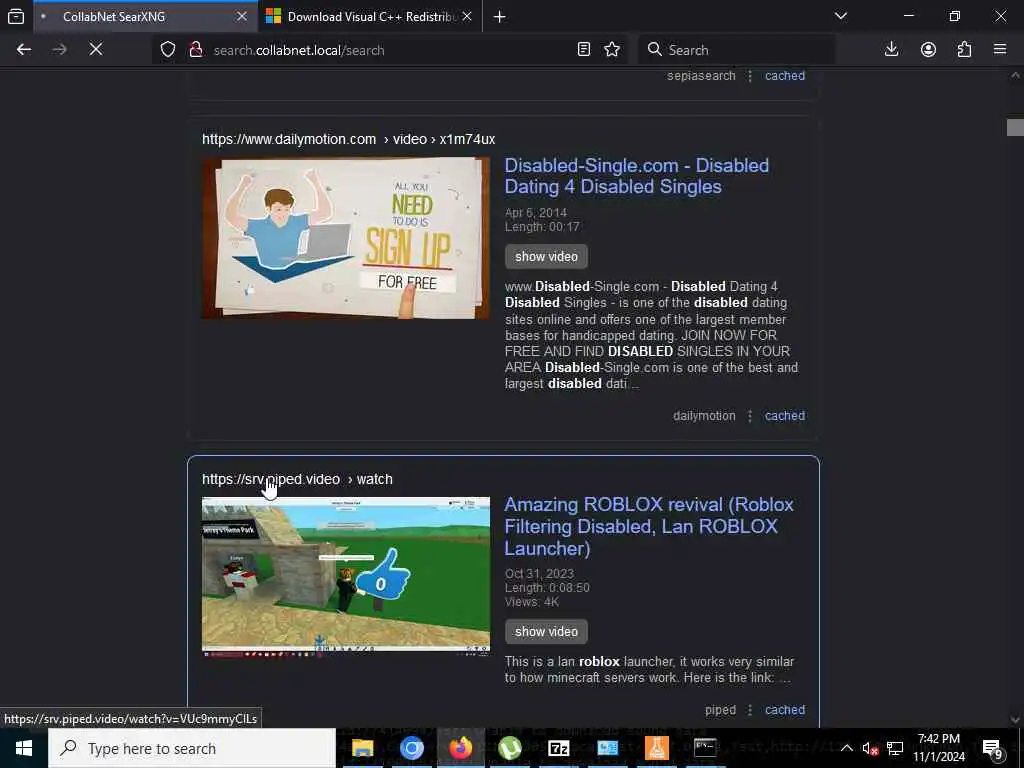Open the command prompt taskbar icon
The height and width of the screenshot is (768, 1024).
click(x=705, y=748)
